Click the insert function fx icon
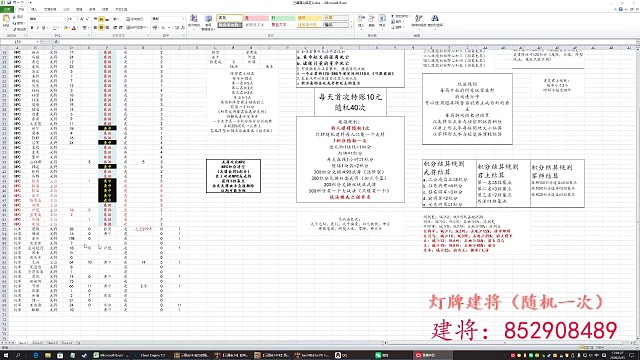This screenshot has width=640, height=360. coord(56,42)
